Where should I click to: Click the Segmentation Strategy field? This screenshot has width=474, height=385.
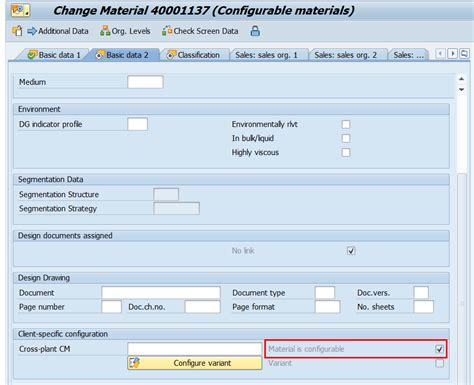[176, 209]
